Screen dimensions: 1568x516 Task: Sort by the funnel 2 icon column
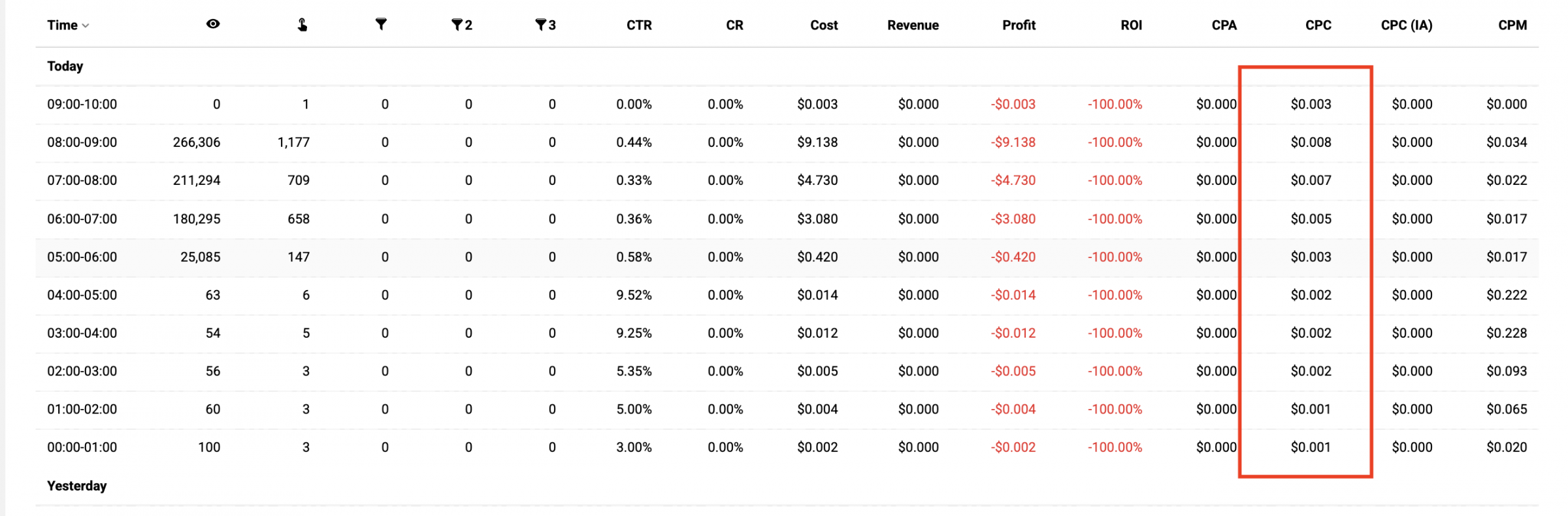click(462, 25)
